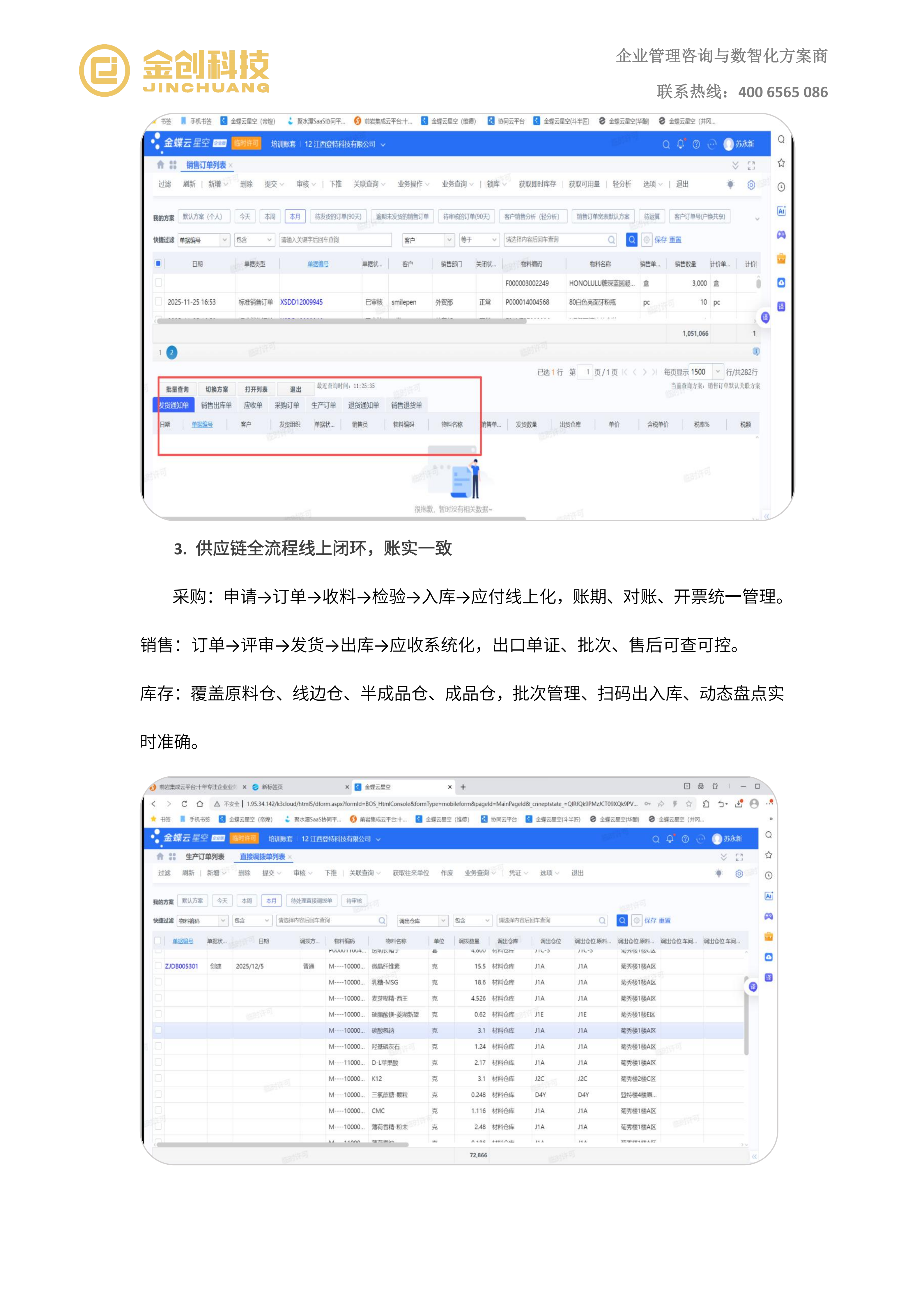924x1307 pixels.
Task: Click horizontal scrollbar of sales order table
Action: tap(341, 321)
